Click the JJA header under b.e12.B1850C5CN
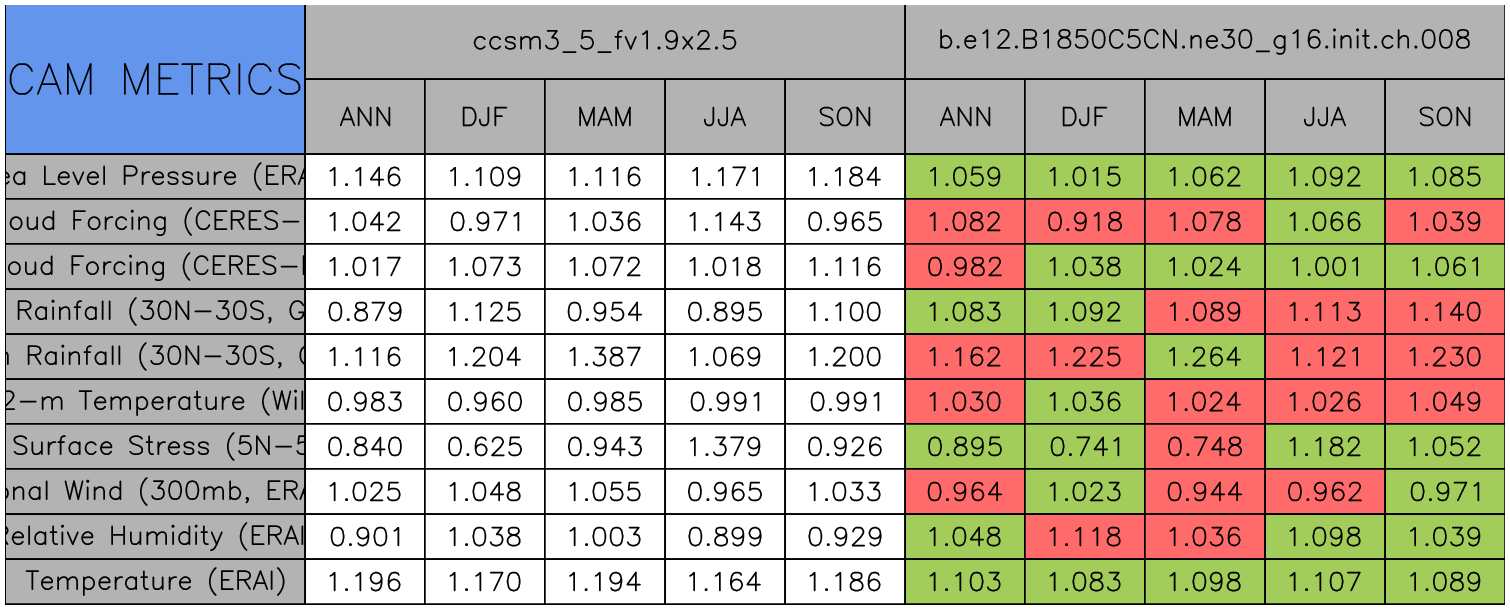Screen dimensions: 1510x610 coord(1325,117)
